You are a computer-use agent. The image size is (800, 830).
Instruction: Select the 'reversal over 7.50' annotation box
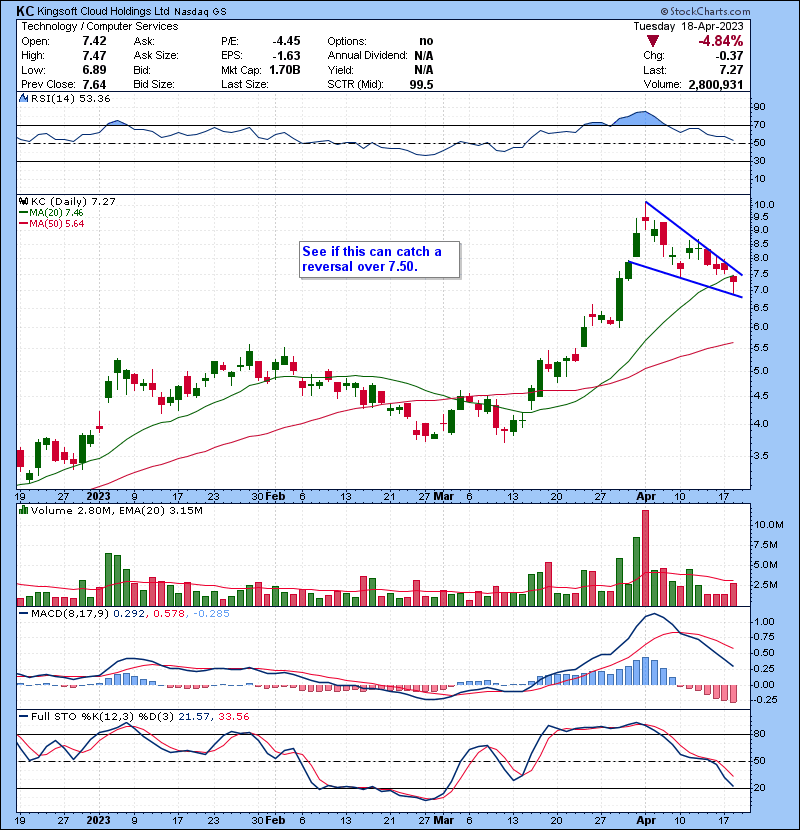[379, 259]
